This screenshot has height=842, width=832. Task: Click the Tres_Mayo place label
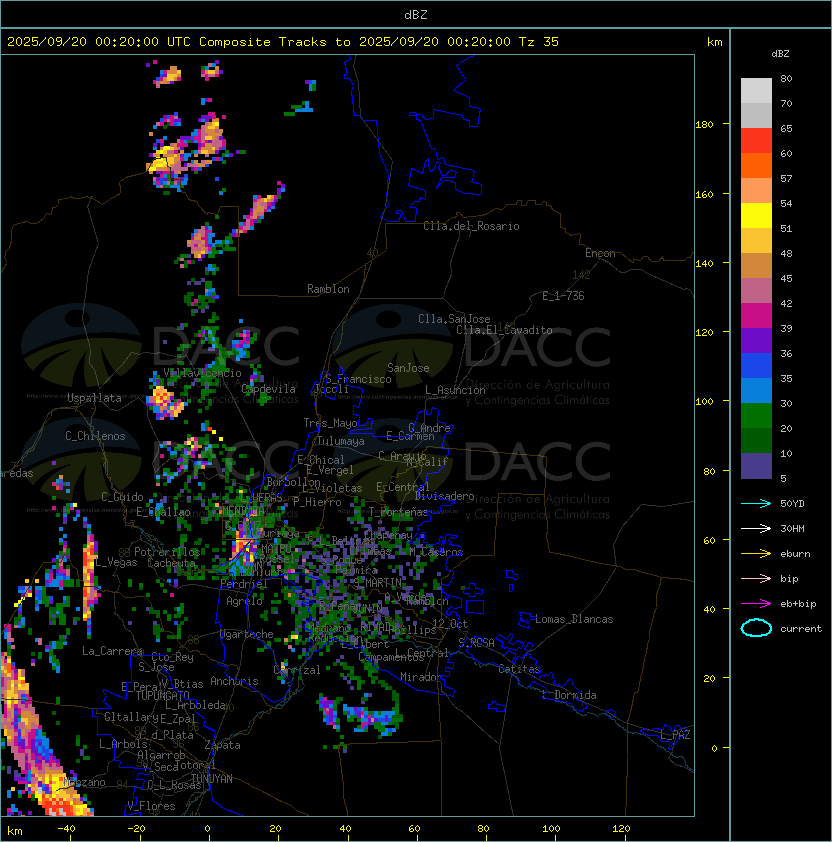pos(330,423)
